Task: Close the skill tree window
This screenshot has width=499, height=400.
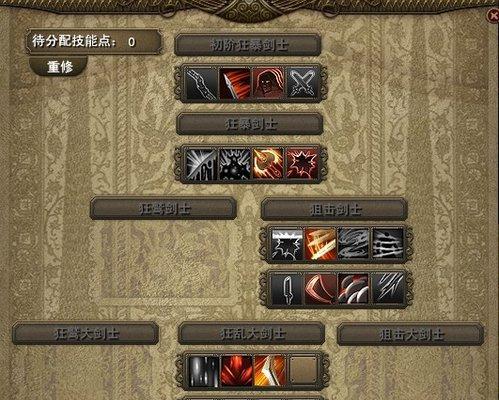Action: tap(493, 16)
